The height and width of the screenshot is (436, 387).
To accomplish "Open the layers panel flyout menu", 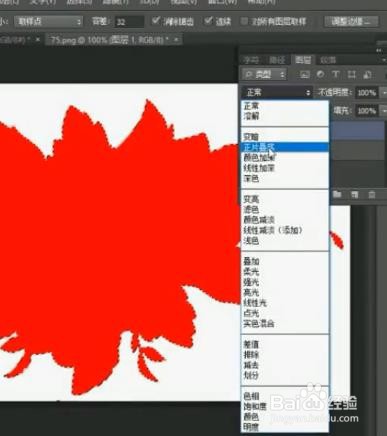I will pos(384,60).
